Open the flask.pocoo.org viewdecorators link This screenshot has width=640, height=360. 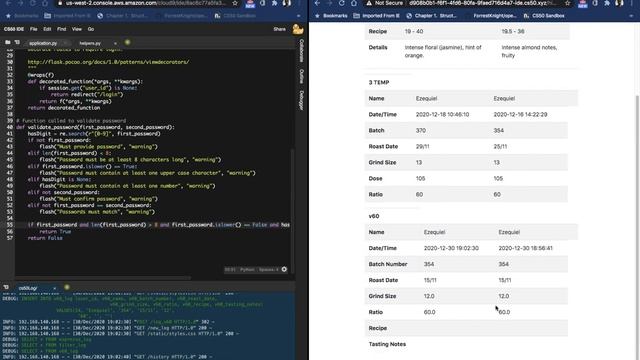click(x=108, y=62)
